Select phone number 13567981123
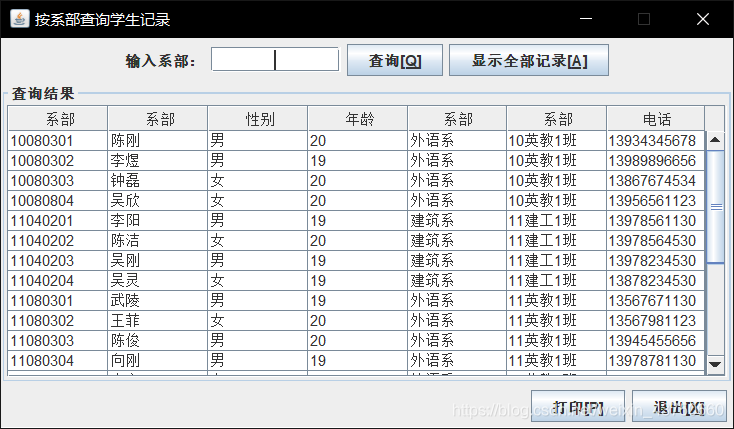The width and height of the screenshot is (734, 429). coord(656,321)
